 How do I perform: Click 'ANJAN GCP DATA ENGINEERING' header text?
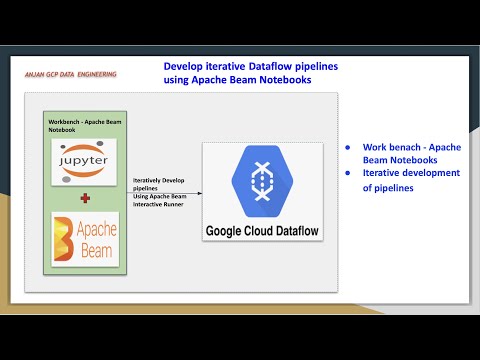point(71,74)
